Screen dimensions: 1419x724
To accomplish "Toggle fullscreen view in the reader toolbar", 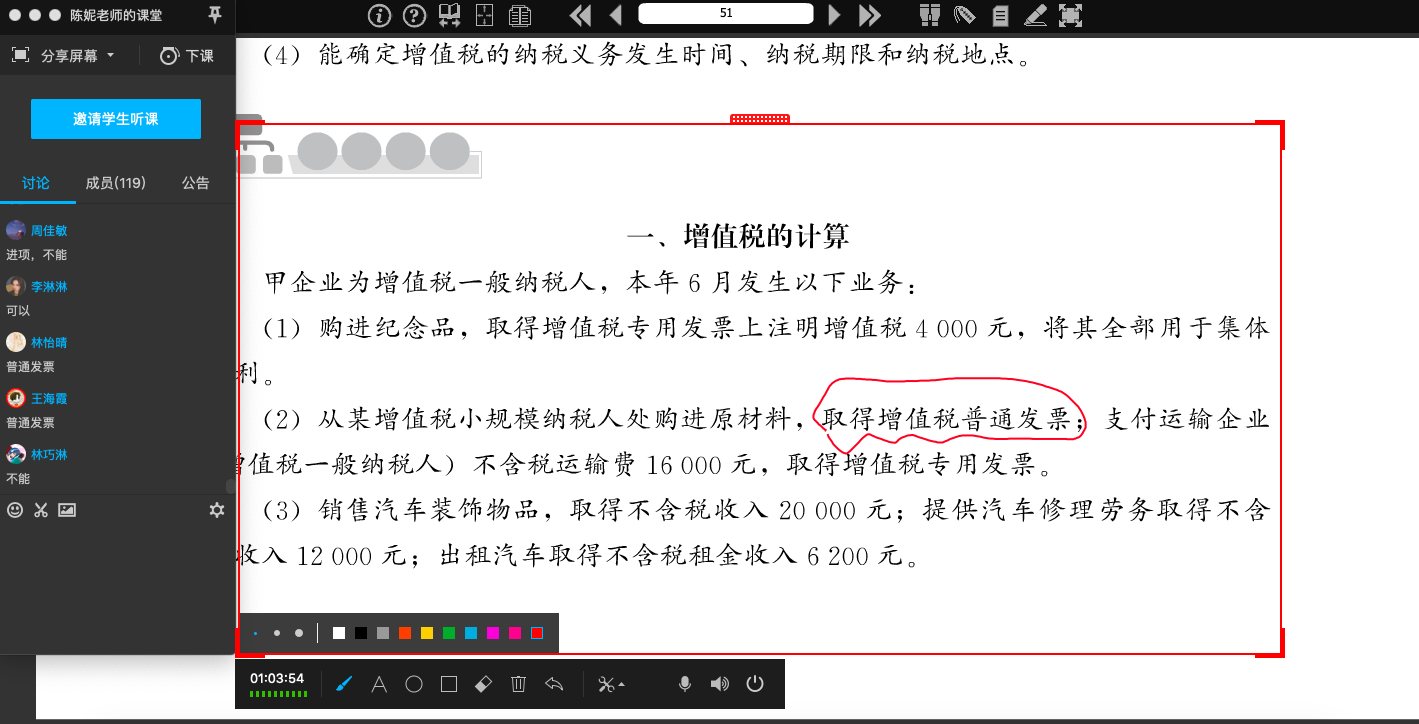I will 1070,15.
